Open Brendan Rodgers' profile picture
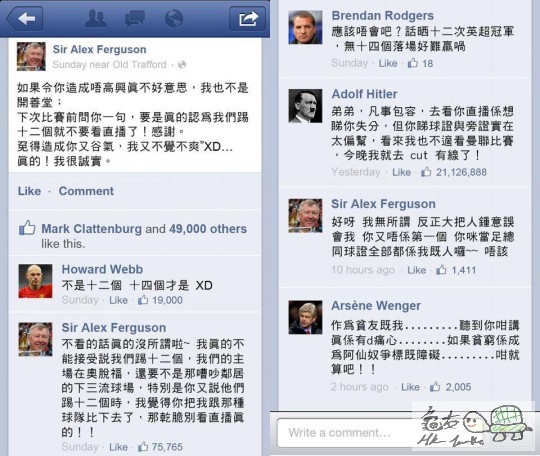Image resolution: width=540 pixels, height=456 pixels. click(x=305, y=27)
